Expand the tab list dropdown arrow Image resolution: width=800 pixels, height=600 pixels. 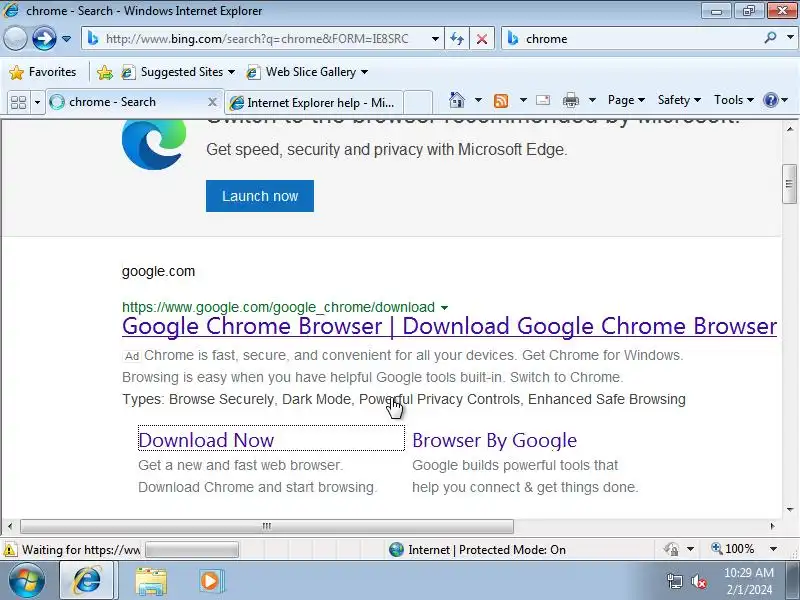coord(37,103)
